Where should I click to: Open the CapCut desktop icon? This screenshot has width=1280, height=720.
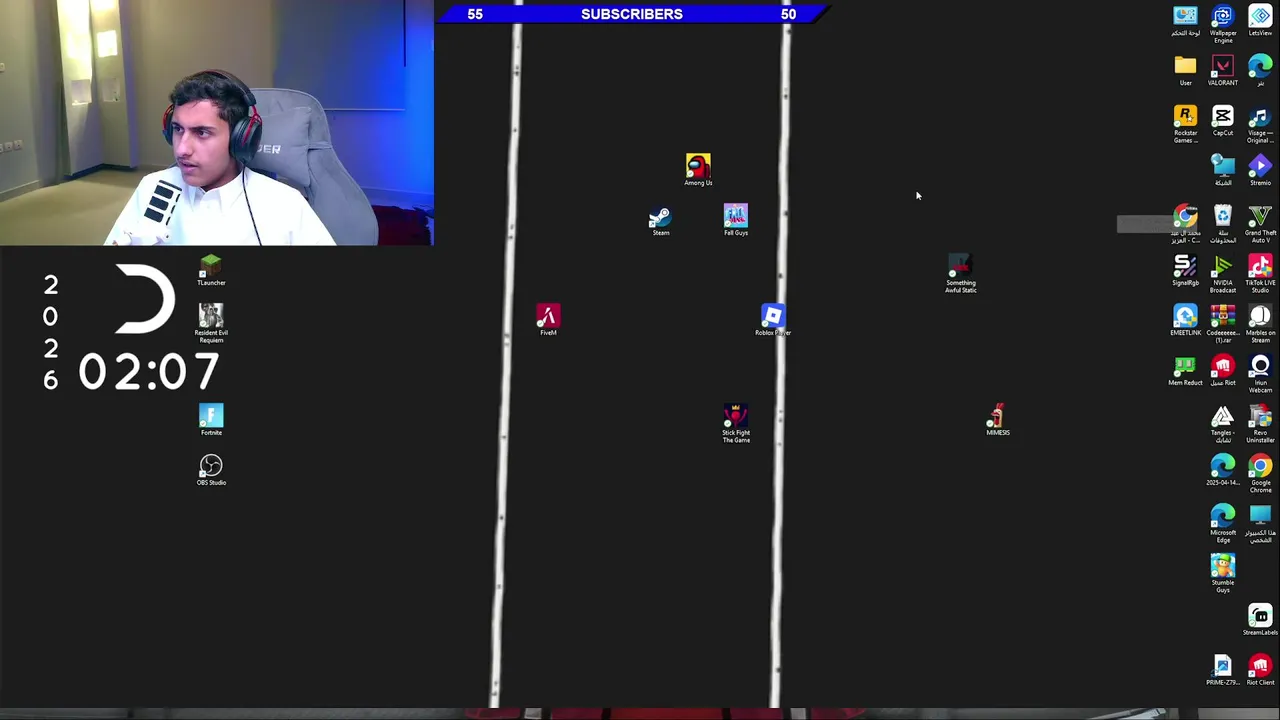point(1222,120)
